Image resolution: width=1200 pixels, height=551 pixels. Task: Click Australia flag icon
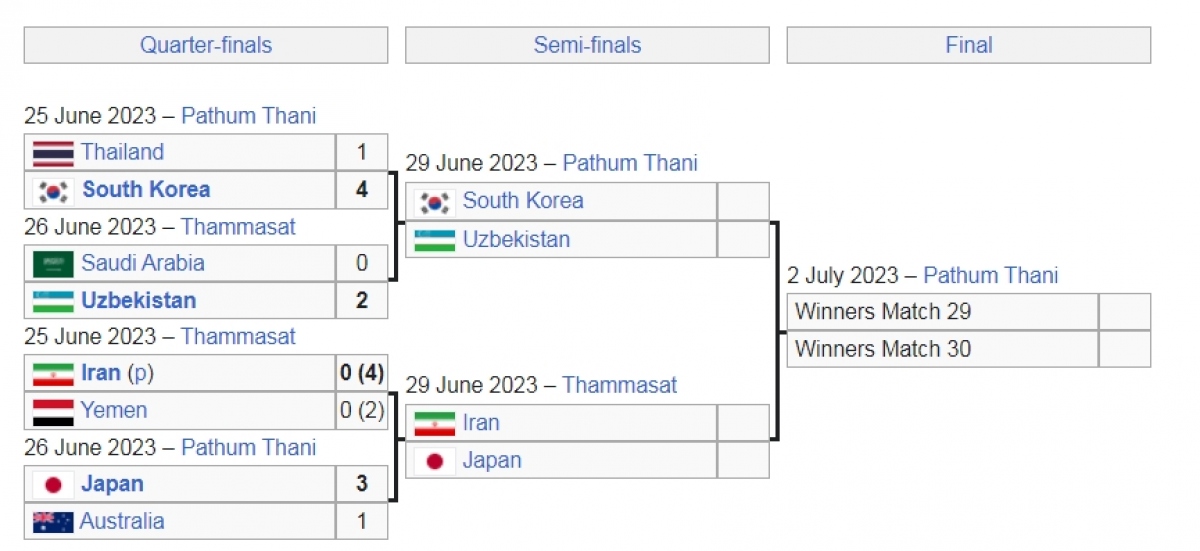[53, 522]
